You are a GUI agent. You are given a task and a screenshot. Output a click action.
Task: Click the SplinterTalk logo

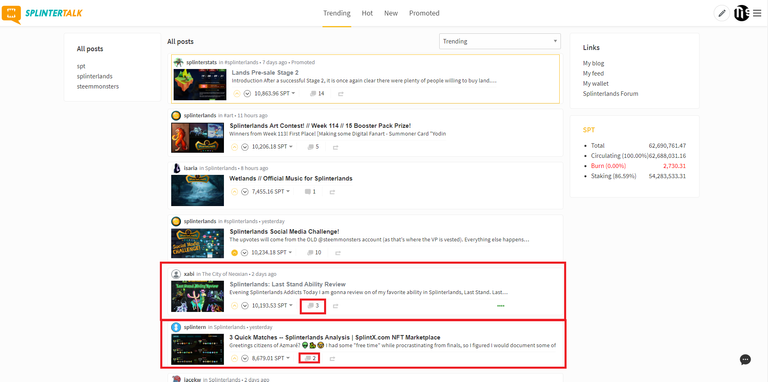[42, 14]
